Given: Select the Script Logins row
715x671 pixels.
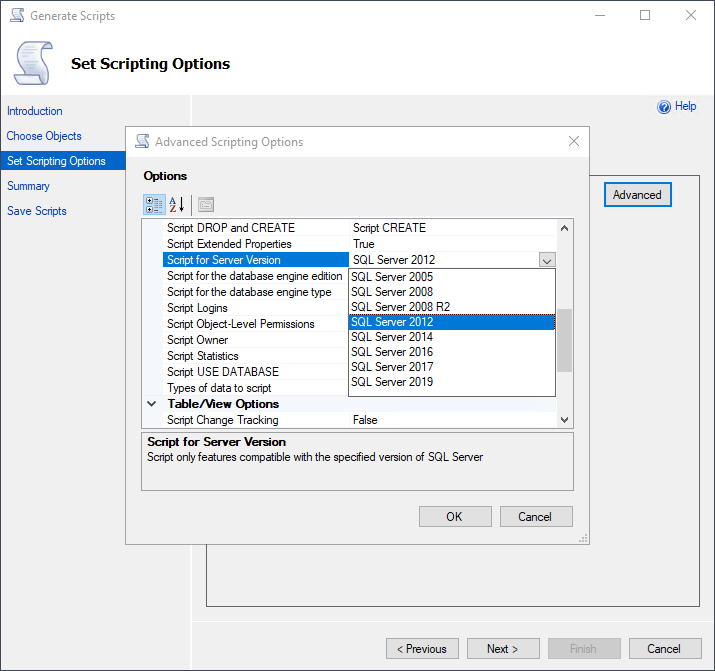Looking at the screenshot, I should click(x=256, y=308).
